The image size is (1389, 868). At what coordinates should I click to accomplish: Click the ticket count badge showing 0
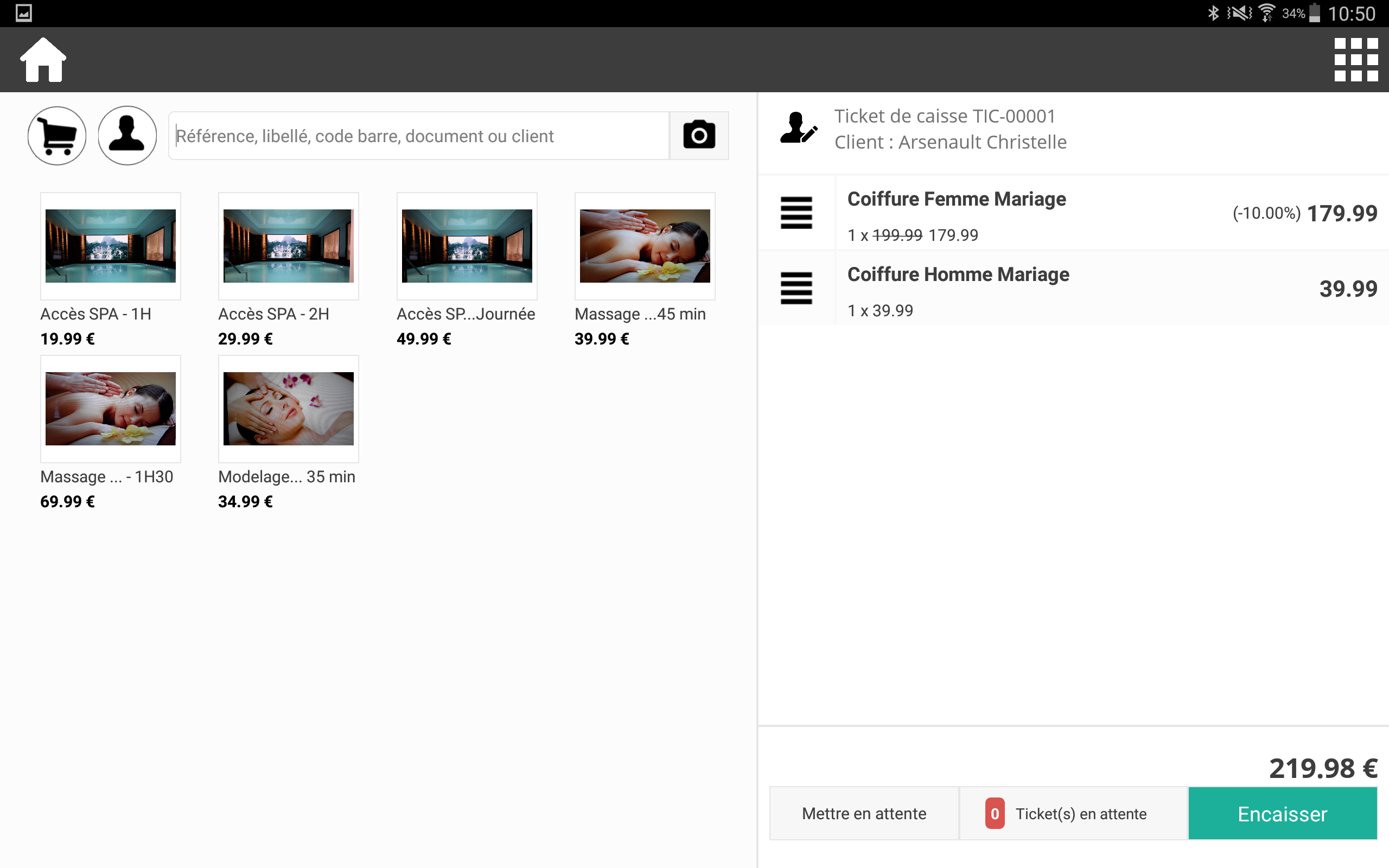click(993, 813)
